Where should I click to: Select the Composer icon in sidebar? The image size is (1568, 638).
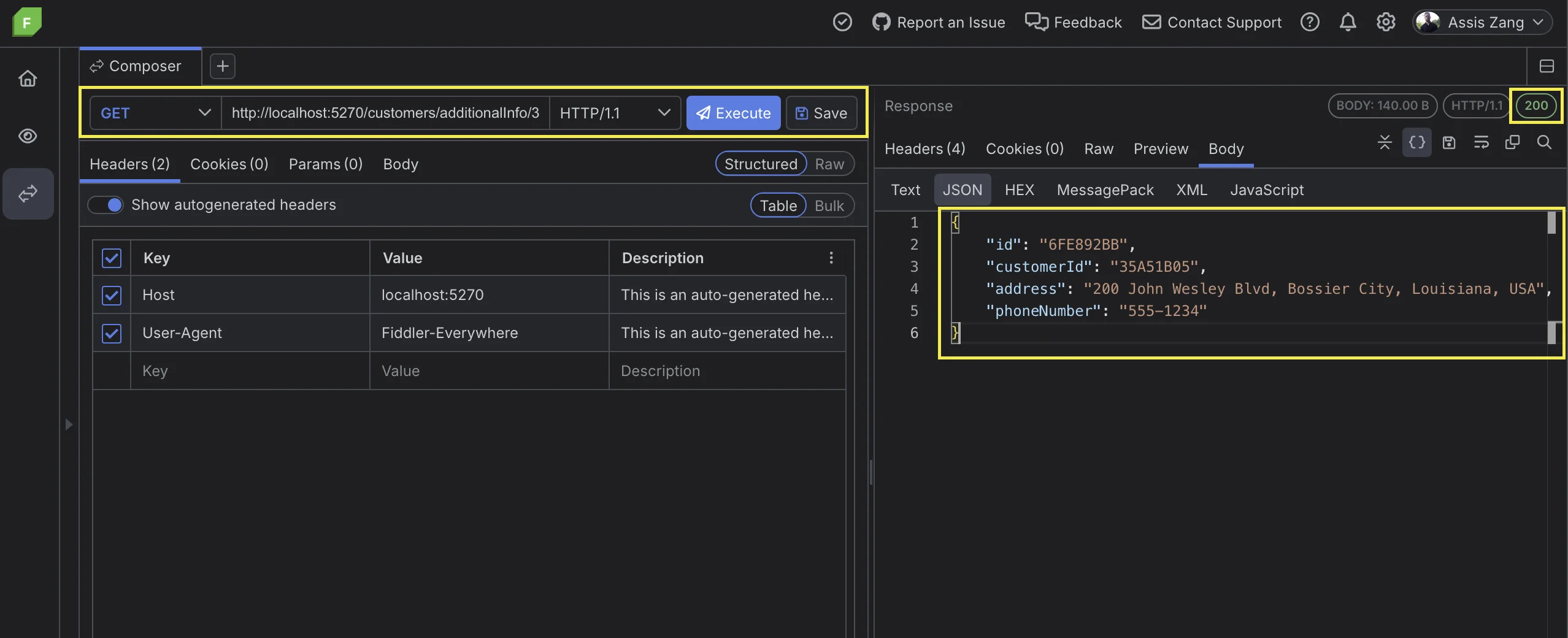(x=28, y=194)
